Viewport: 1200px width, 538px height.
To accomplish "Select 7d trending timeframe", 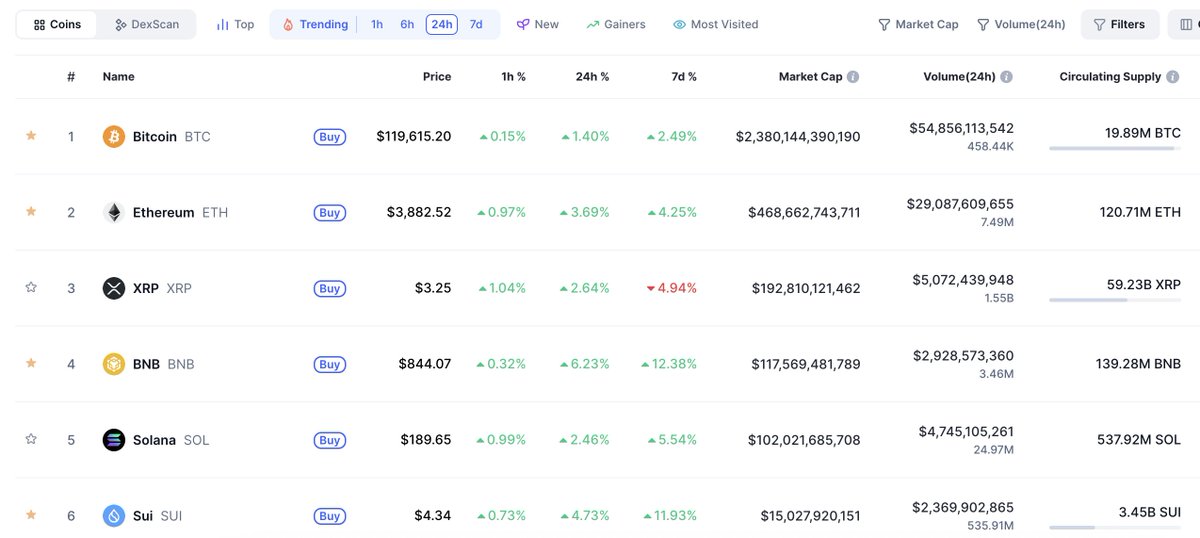I will click(476, 24).
